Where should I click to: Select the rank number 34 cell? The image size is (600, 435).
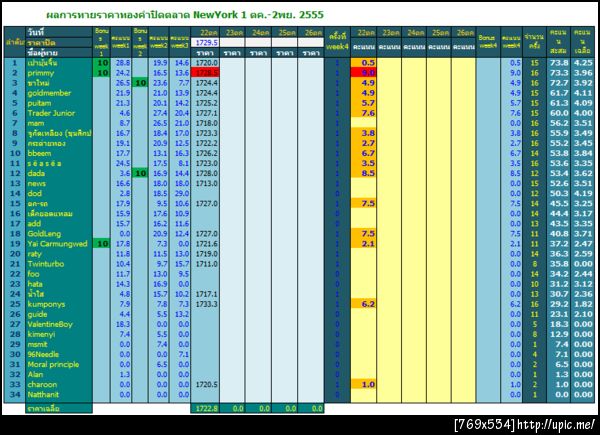pos(15,394)
